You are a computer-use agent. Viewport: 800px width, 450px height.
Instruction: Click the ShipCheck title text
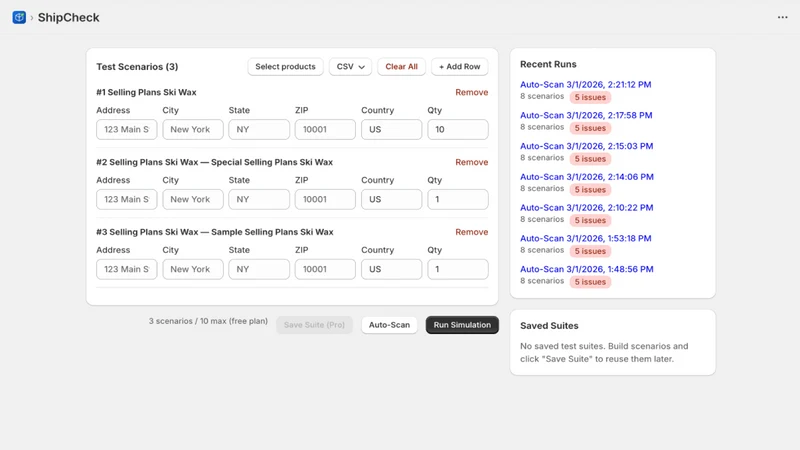(68, 17)
